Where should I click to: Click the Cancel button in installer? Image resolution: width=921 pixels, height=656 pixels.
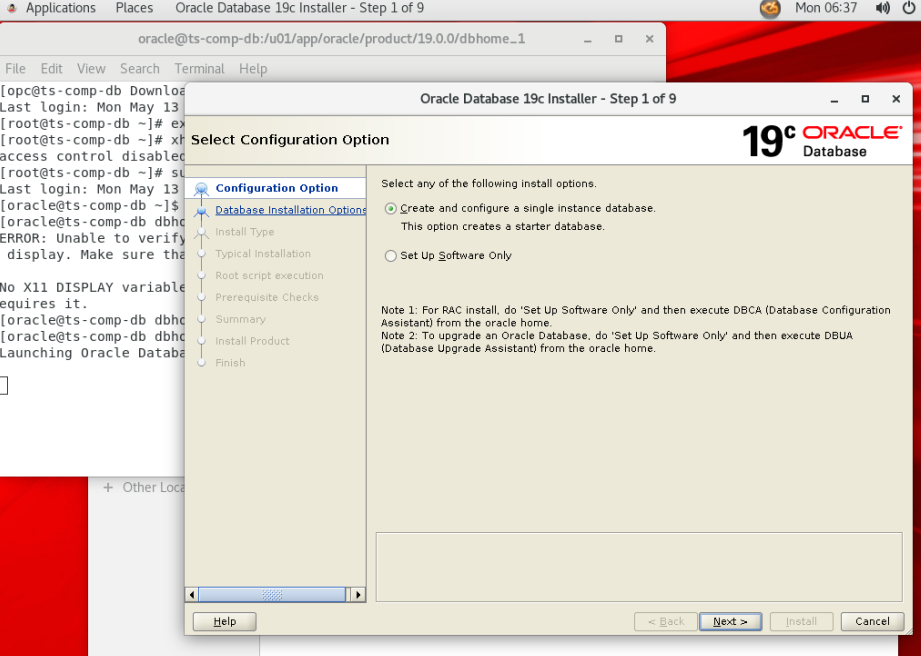point(872,621)
